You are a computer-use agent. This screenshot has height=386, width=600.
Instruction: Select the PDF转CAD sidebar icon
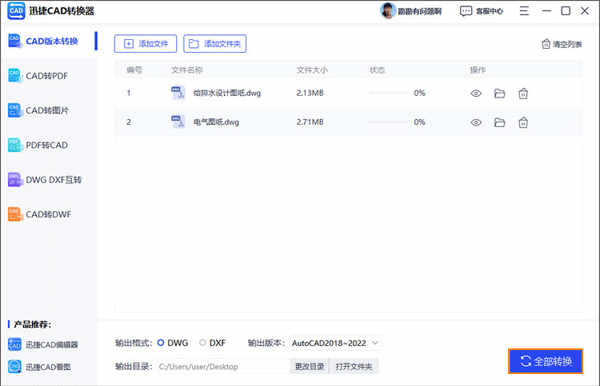[15, 145]
